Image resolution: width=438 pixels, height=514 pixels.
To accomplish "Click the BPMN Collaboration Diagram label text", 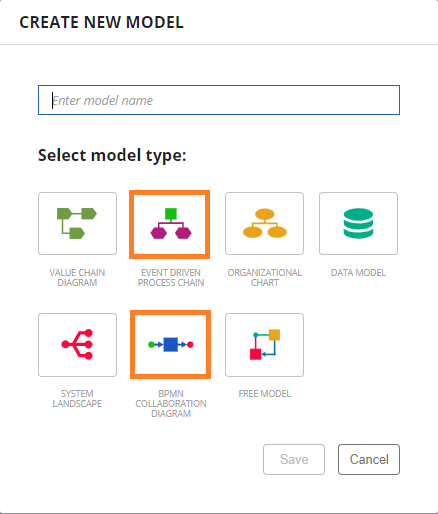I will pyautogui.click(x=171, y=404).
